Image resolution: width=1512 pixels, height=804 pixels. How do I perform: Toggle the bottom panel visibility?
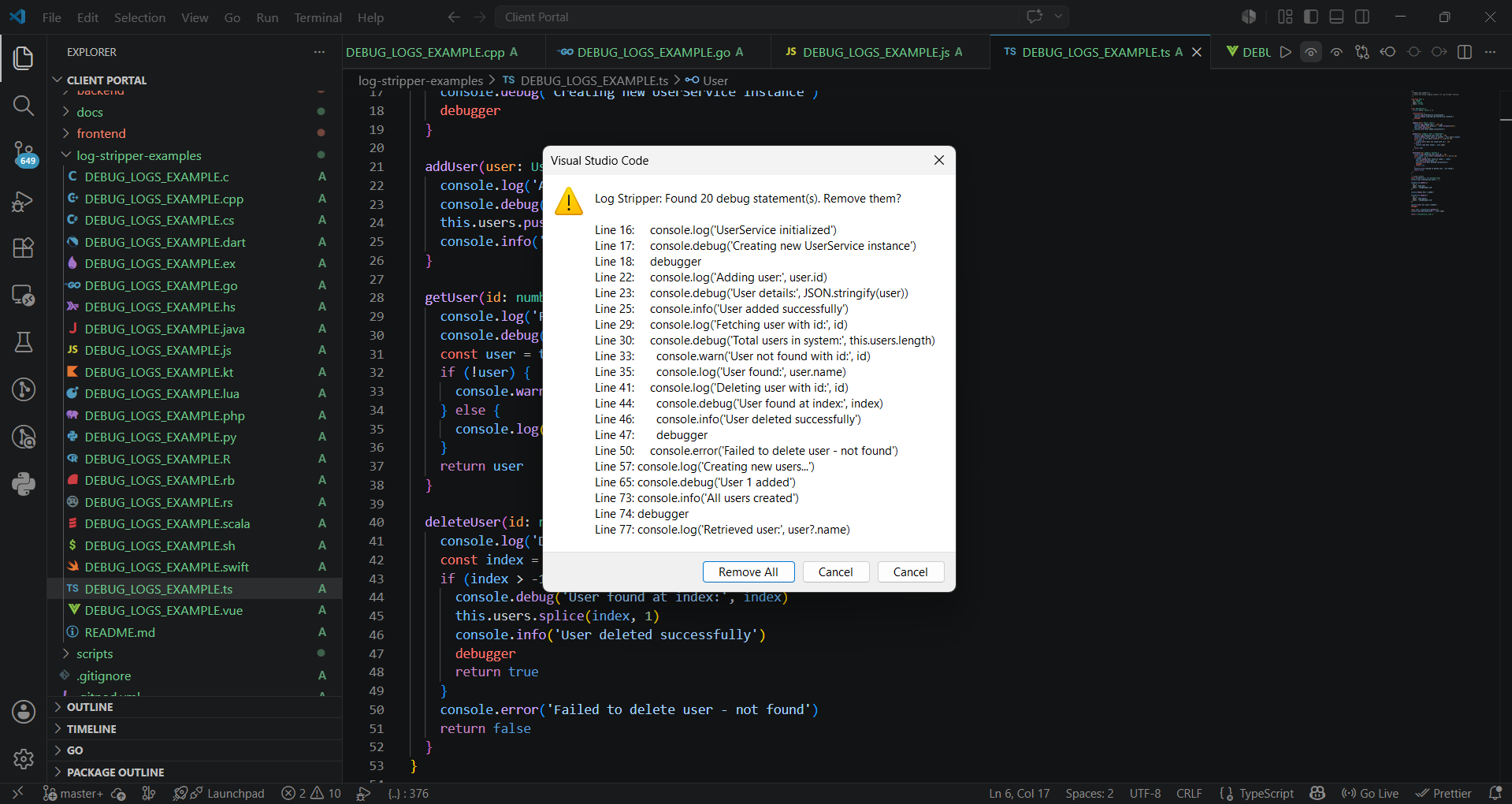(x=1336, y=17)
